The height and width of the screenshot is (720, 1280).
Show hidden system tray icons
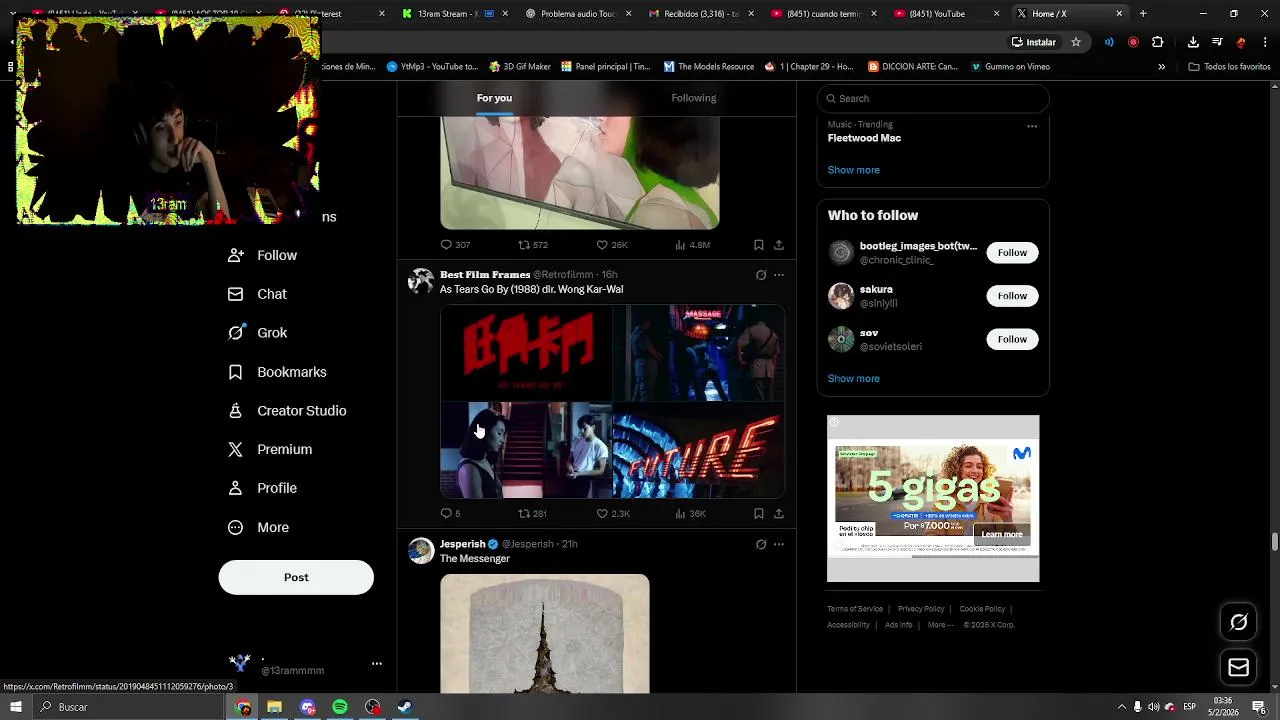(x=1121, y=707)
